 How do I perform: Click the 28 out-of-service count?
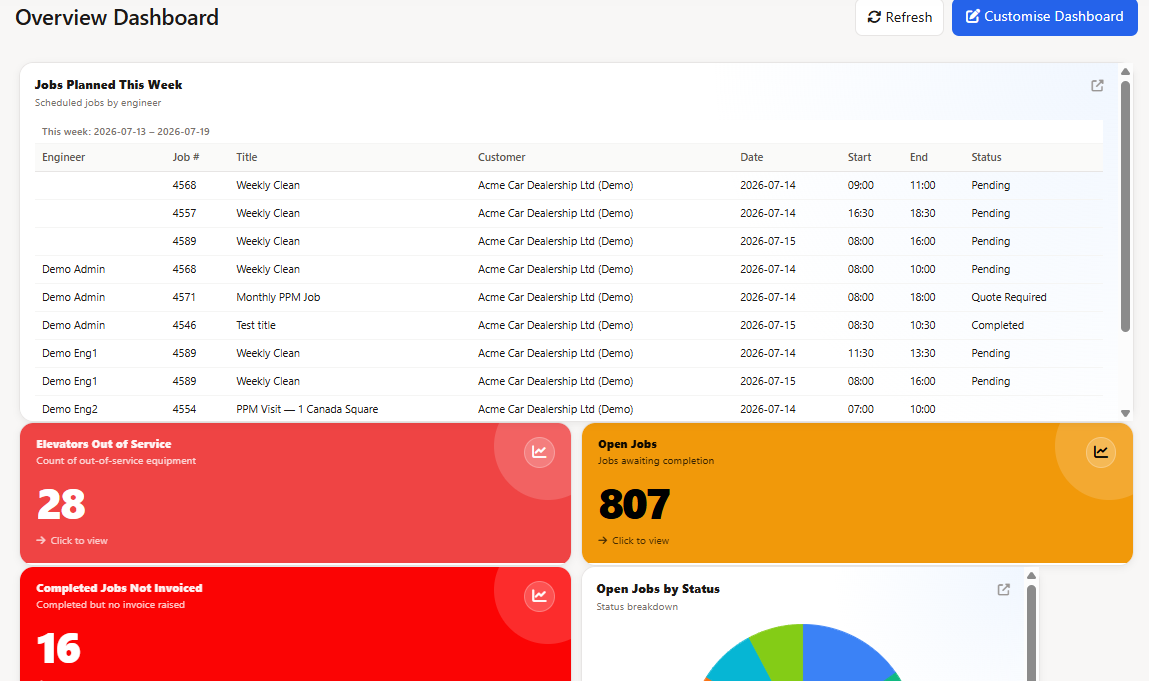click(62, 504)
